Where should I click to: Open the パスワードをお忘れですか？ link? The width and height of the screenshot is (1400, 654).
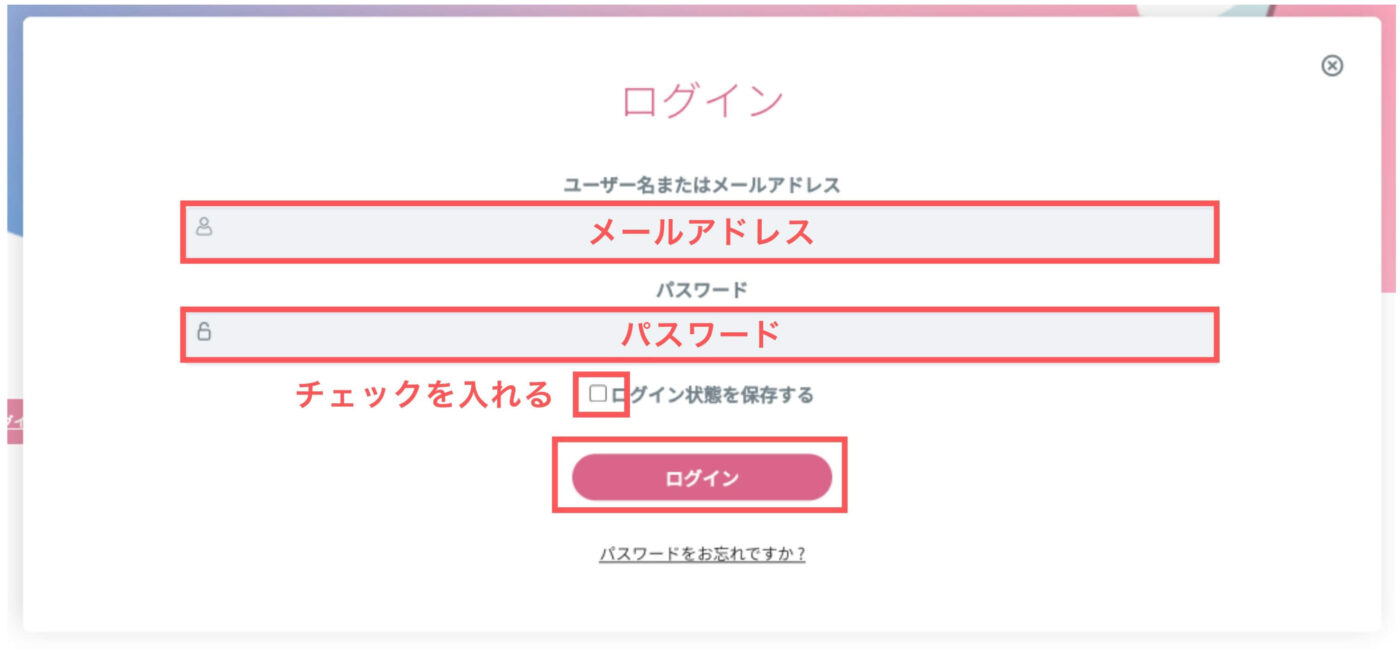702,554
